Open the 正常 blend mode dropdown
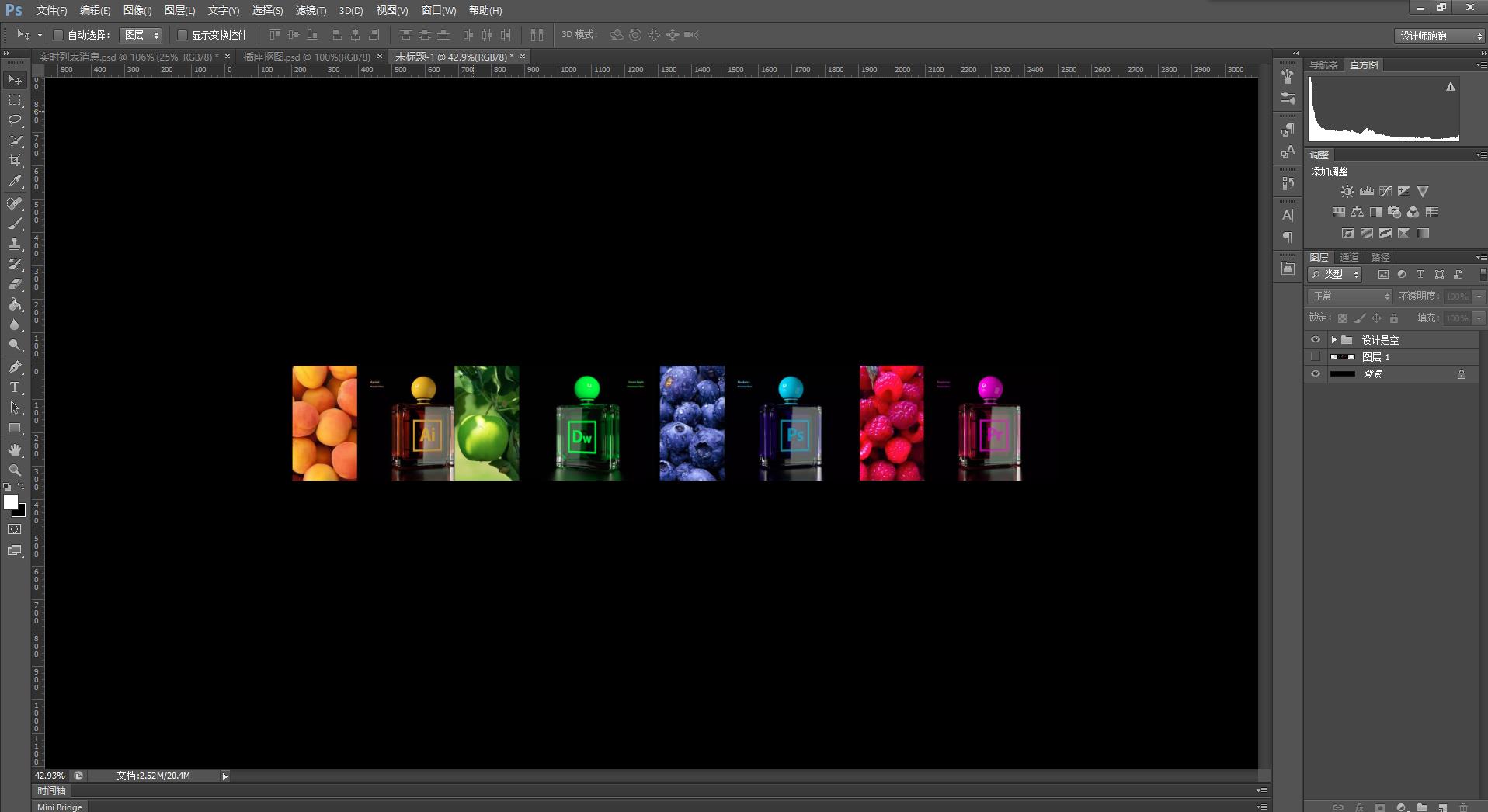The image size is (1488, 812). pos(1351,297)
